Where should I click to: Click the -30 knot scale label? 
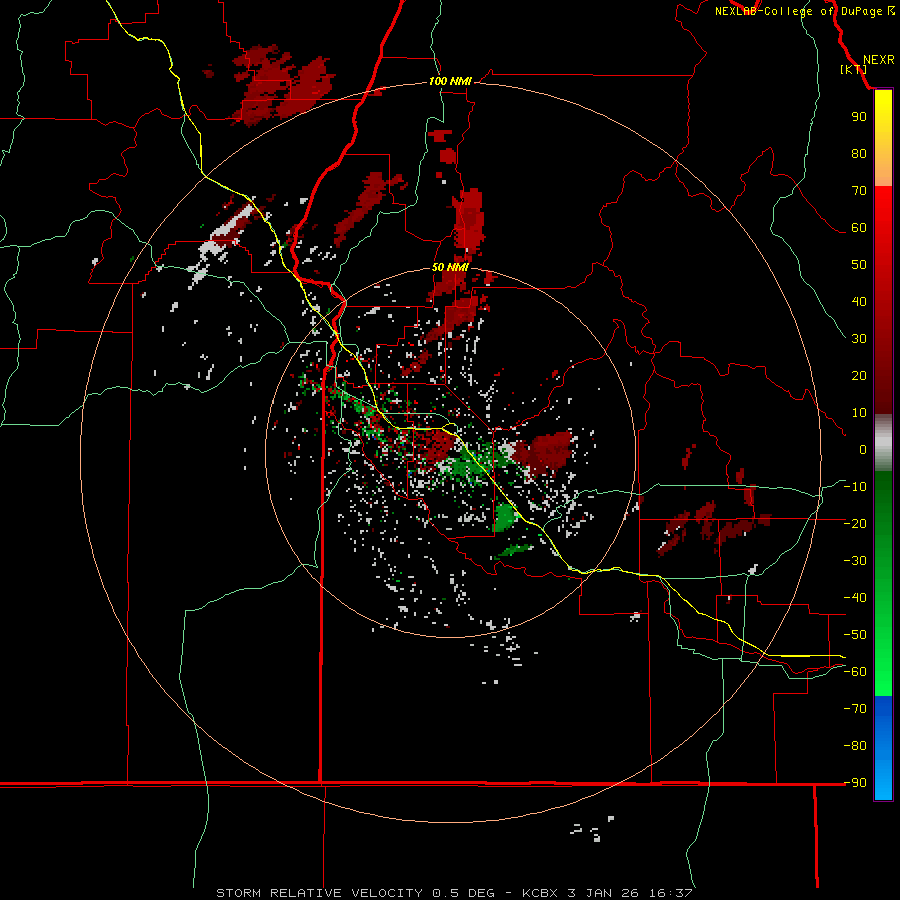[x=855, y=561]
